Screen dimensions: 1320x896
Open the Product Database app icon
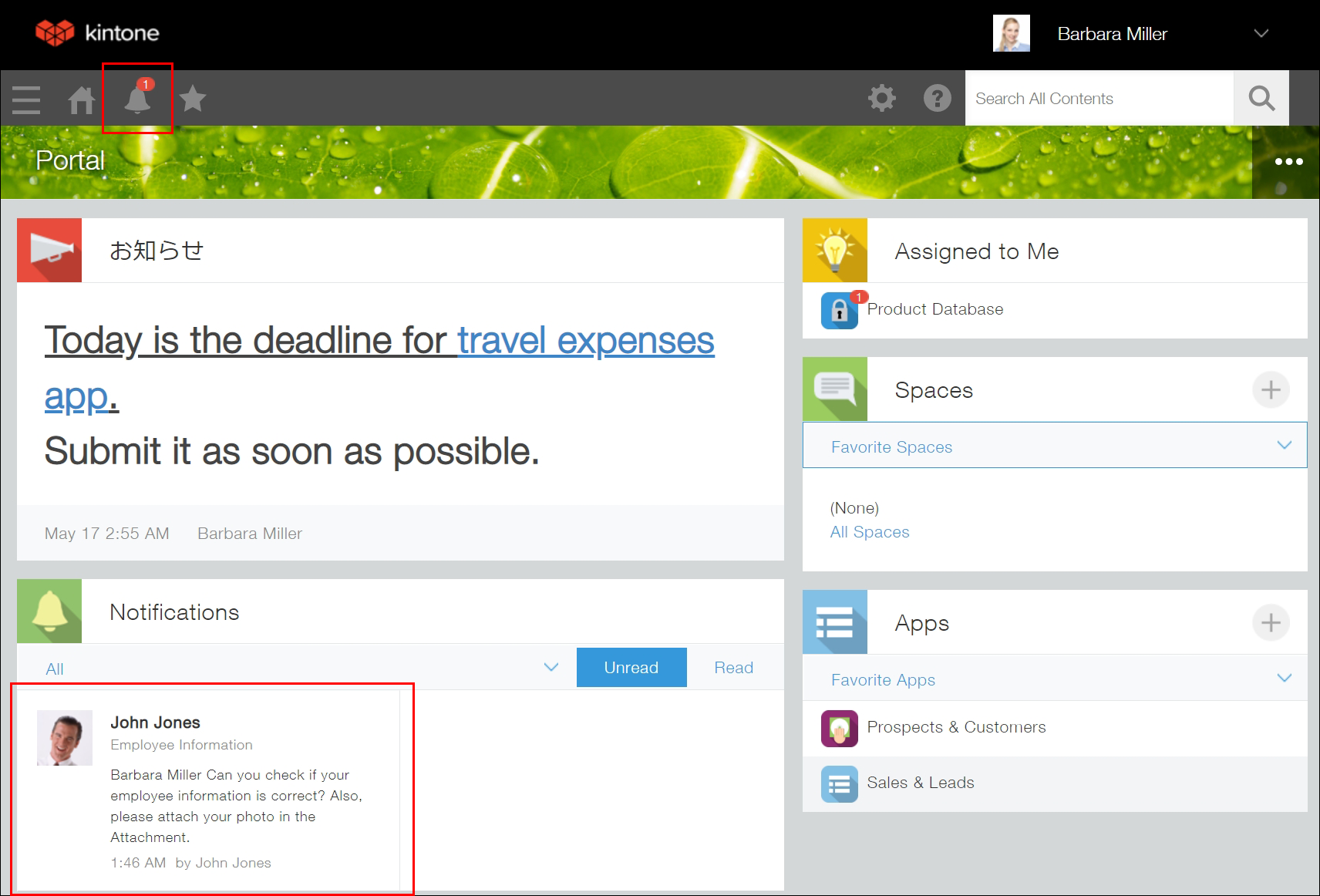coord(838,310)
